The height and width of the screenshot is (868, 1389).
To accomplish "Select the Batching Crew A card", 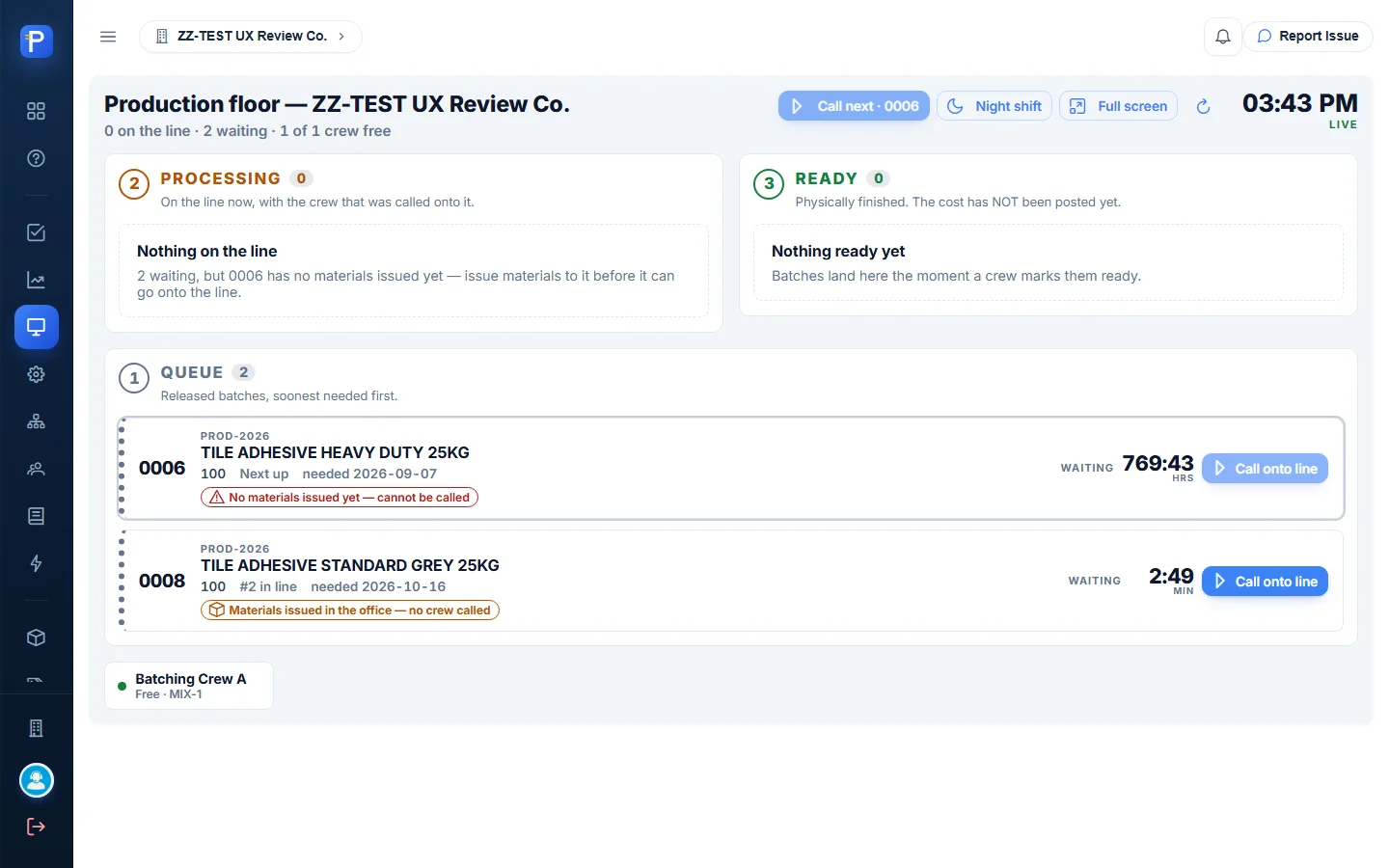I will [189, 686].
